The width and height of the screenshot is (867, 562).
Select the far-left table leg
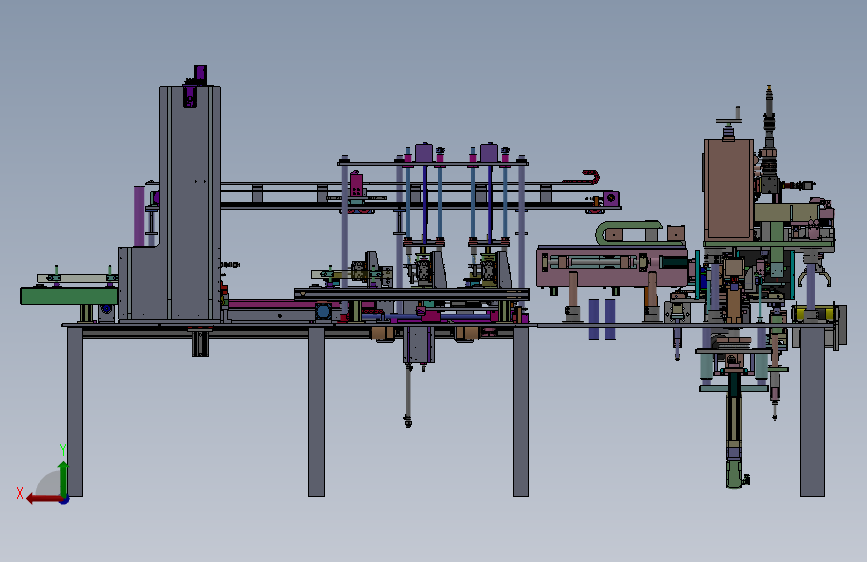75,412
